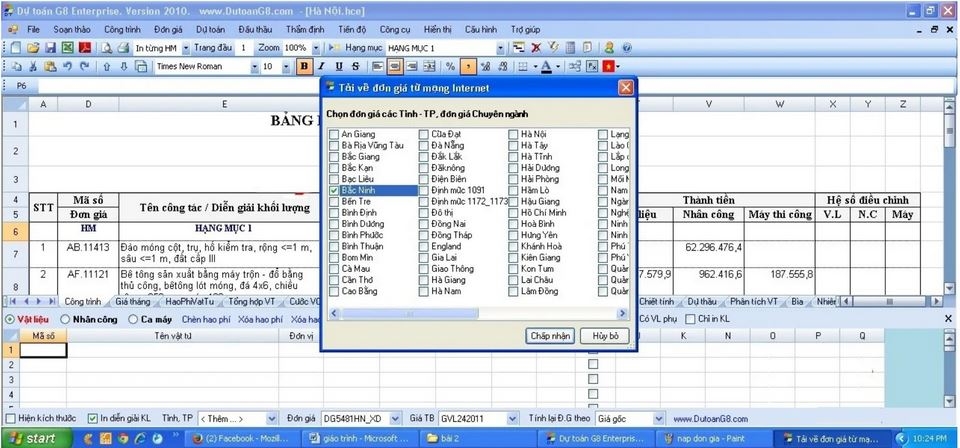Click the user account icon
Image resolution: width=960 pixels, height=448 pixels.
click(x=609, y=48)
